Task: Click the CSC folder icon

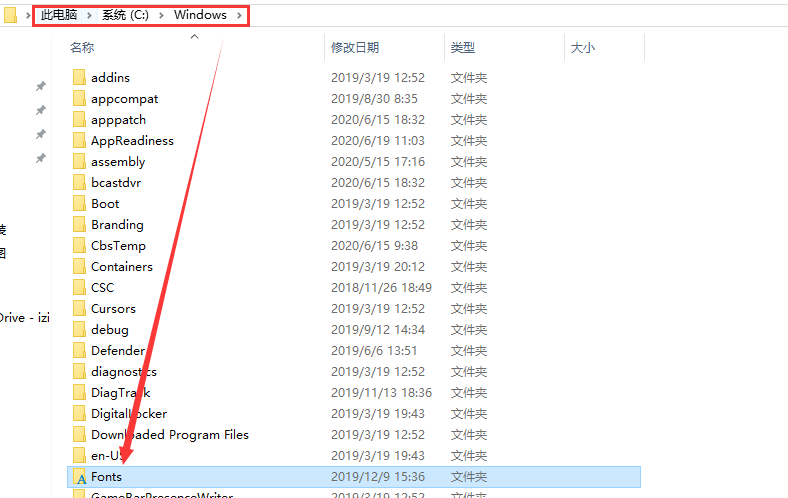Action: (79, 287)
